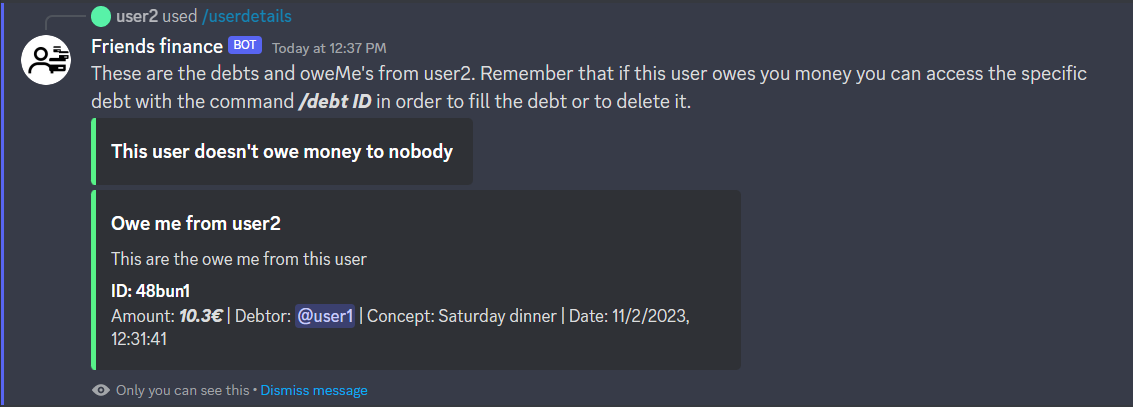Open the Friends finance bot profile name
The width and height of the screenshot is (1133, 407).
click(157, 46)
